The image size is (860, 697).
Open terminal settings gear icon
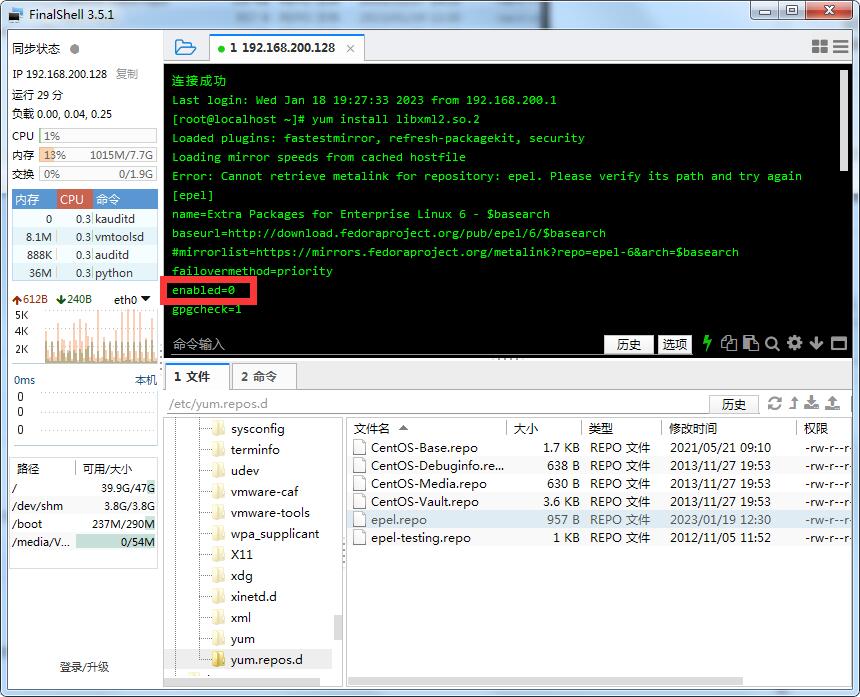tap(794, 343)
